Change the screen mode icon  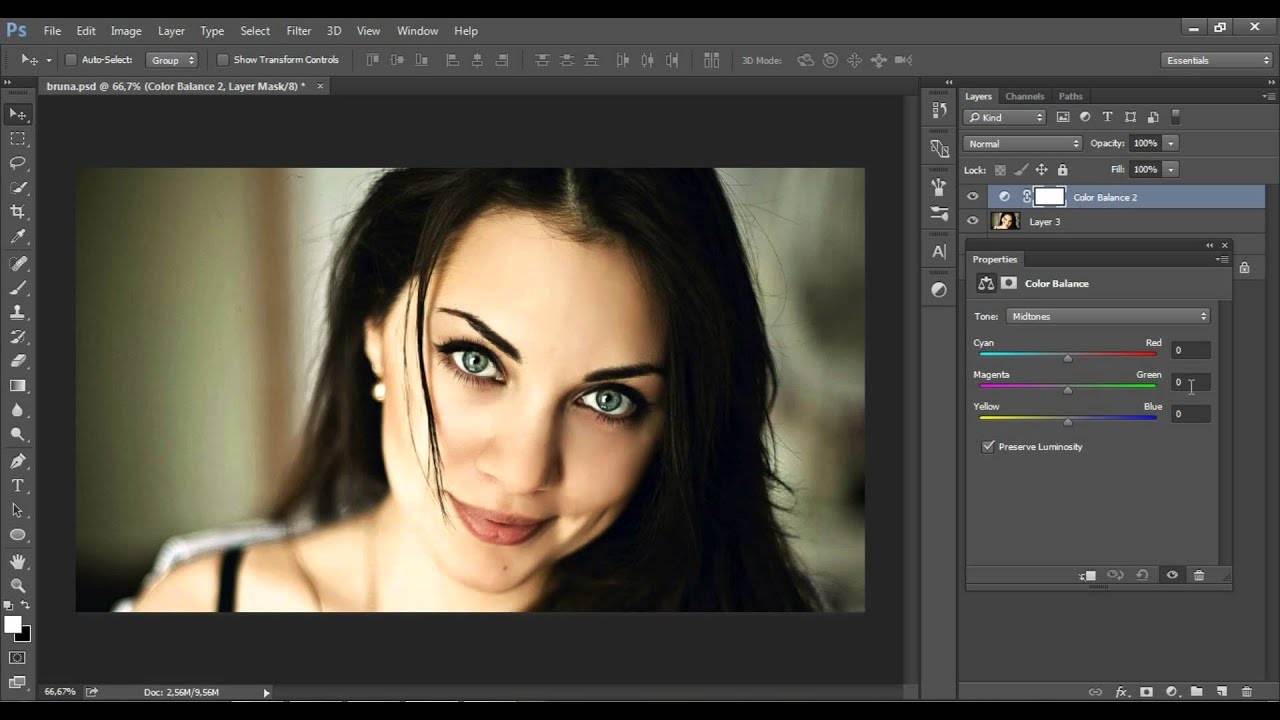17,682
